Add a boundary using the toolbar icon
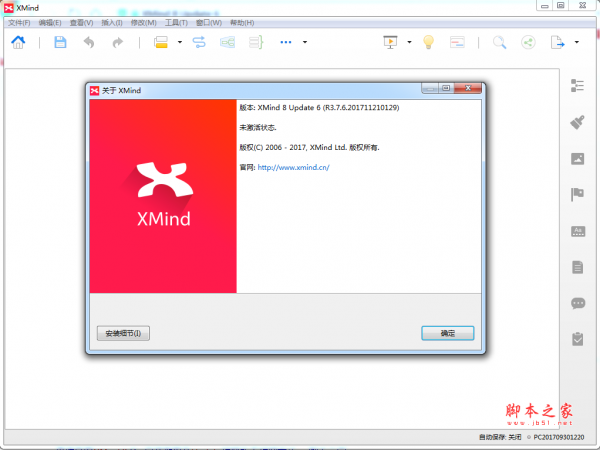The width and height of the screenshot is (600, 450). pos(227,42)
